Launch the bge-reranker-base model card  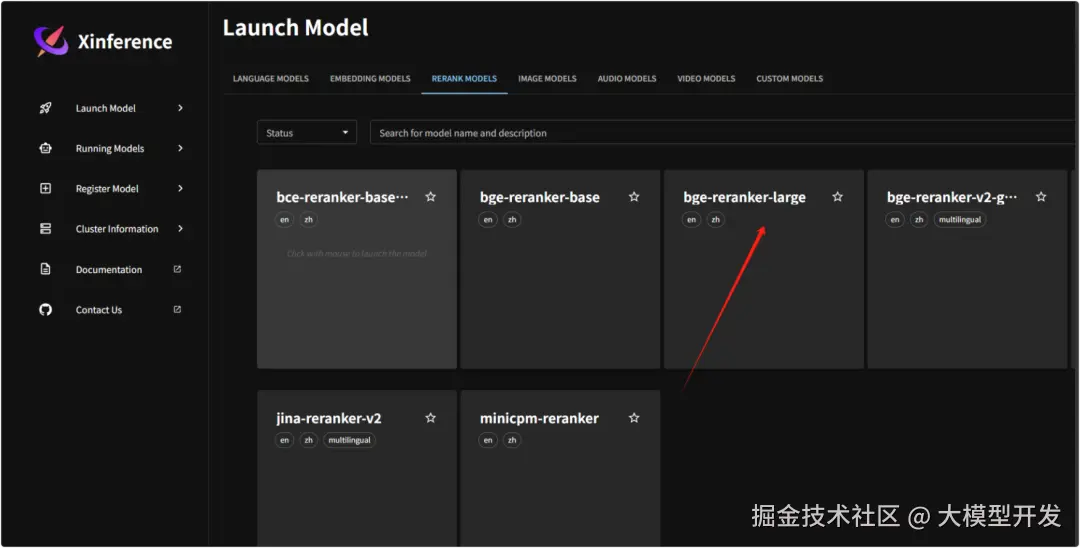pos(560,269)
